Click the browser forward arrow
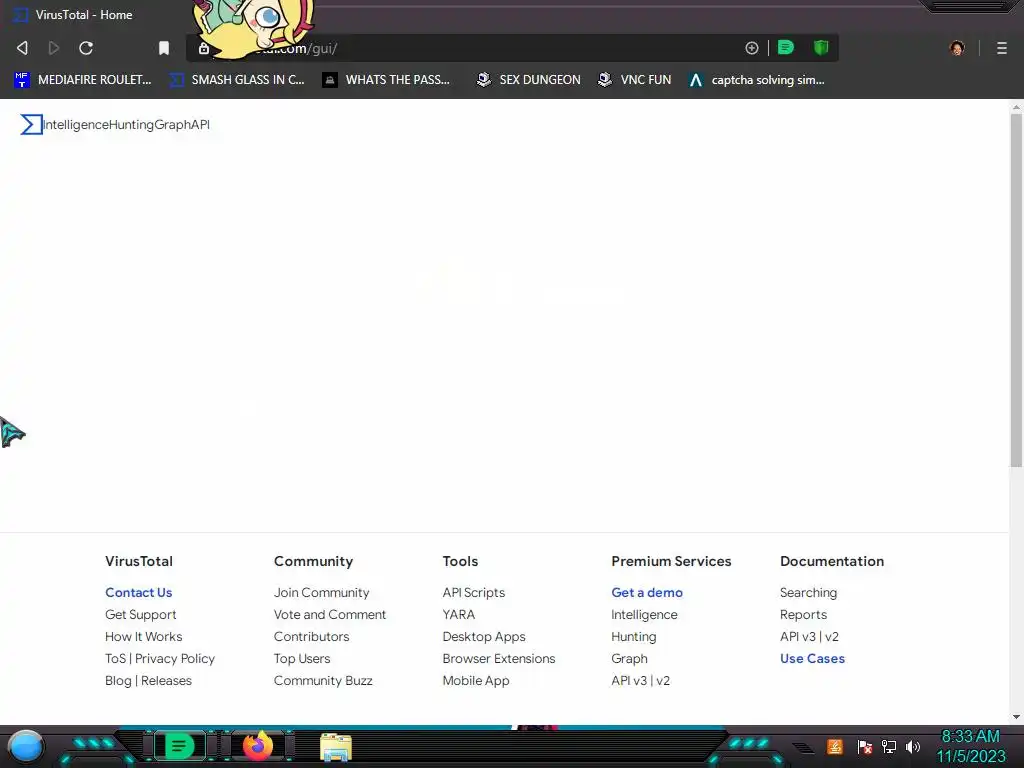Image resolution: width=1024 pixels, height=768 pixels. pyautogui.click(x=54, y=48)
